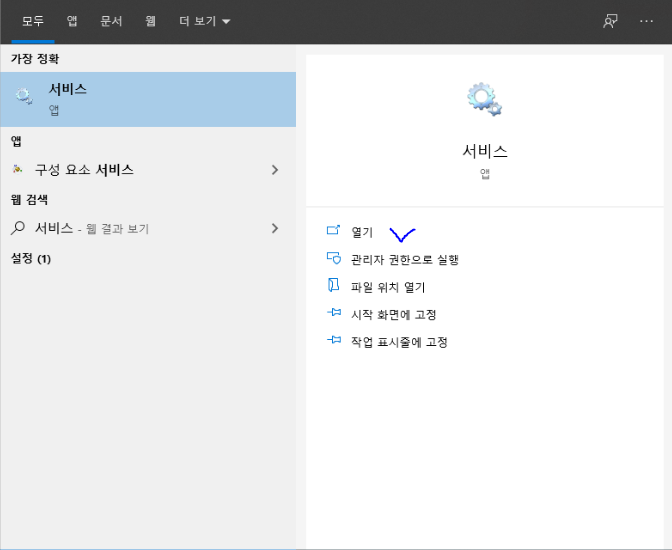
Task: Click the 서비스 title in preview pane
Action: point(485,151)
